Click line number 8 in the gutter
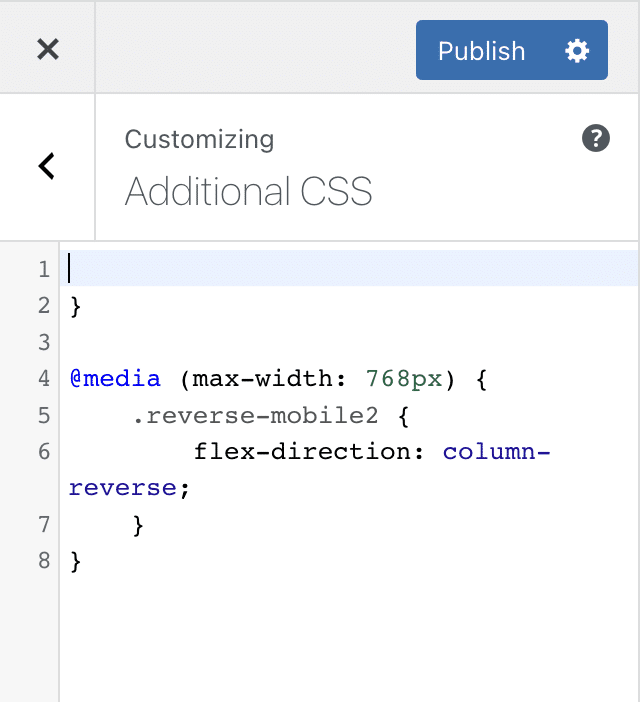Image resolution: width=640 pixels, height=702 pixels. coord(44,561)
